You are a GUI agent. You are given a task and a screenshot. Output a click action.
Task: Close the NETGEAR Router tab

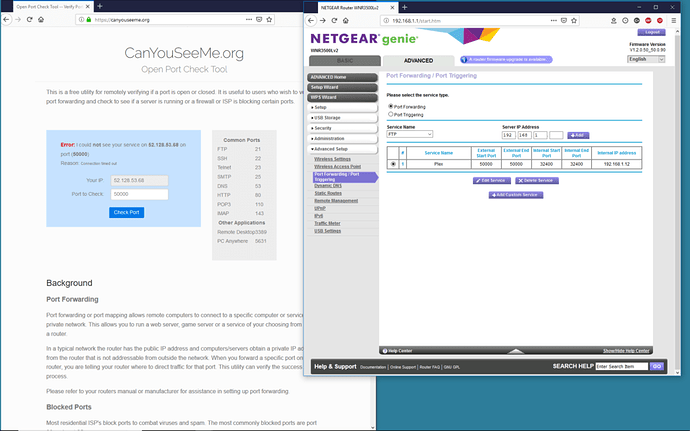point(391,7)
